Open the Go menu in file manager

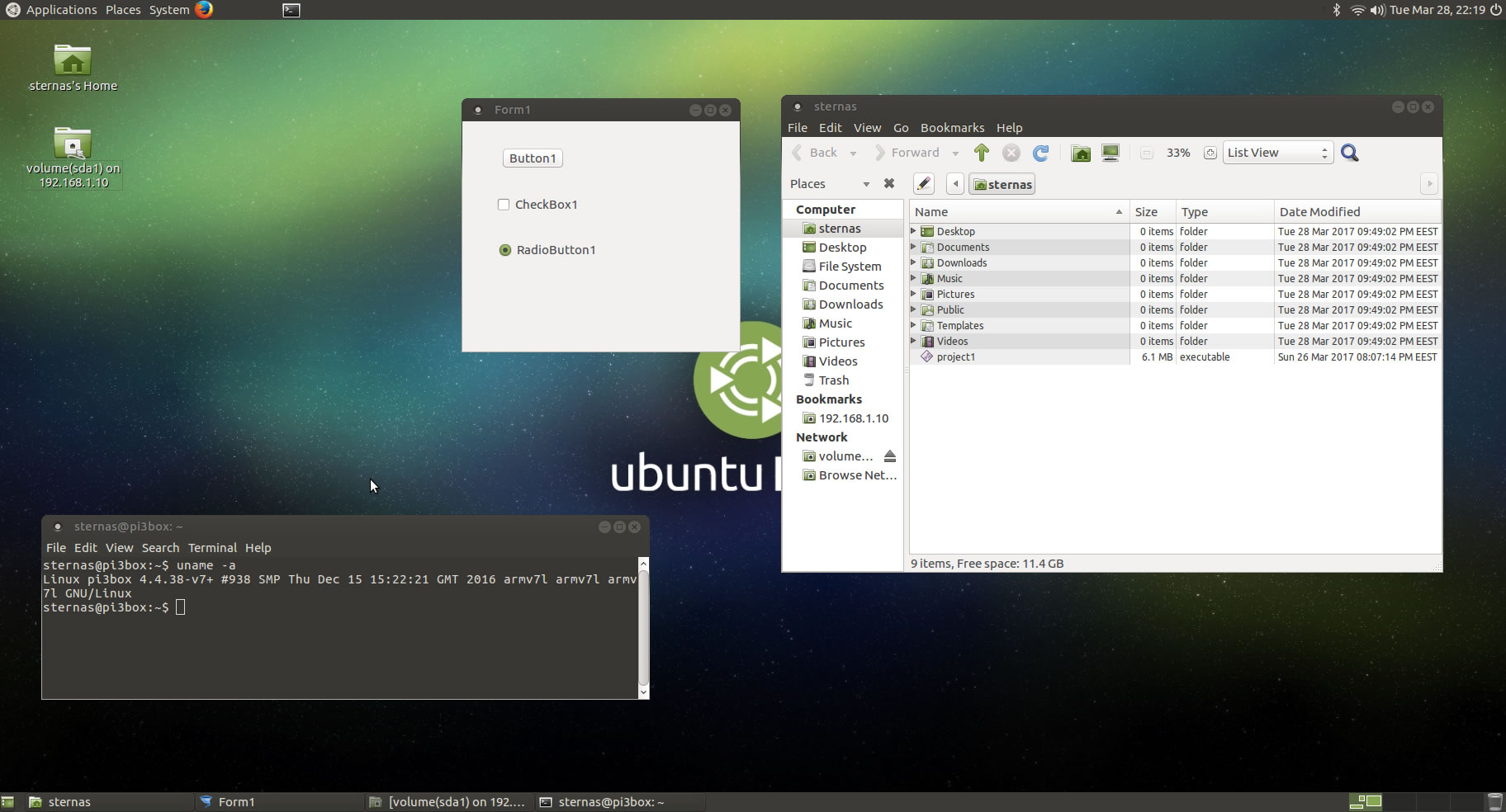click(901, 128)
